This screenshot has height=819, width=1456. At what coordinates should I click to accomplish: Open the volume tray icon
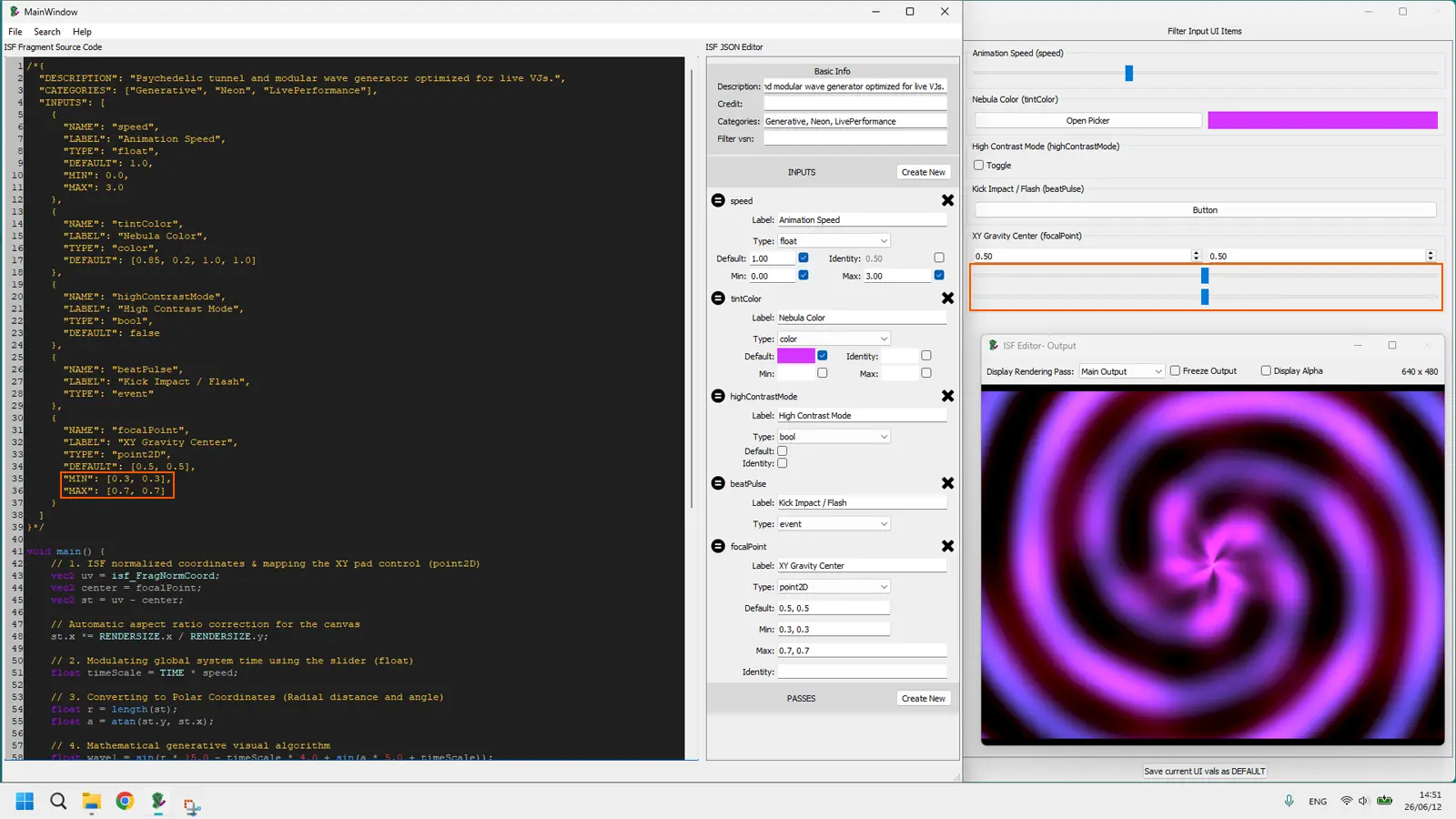coord(1363,801)
